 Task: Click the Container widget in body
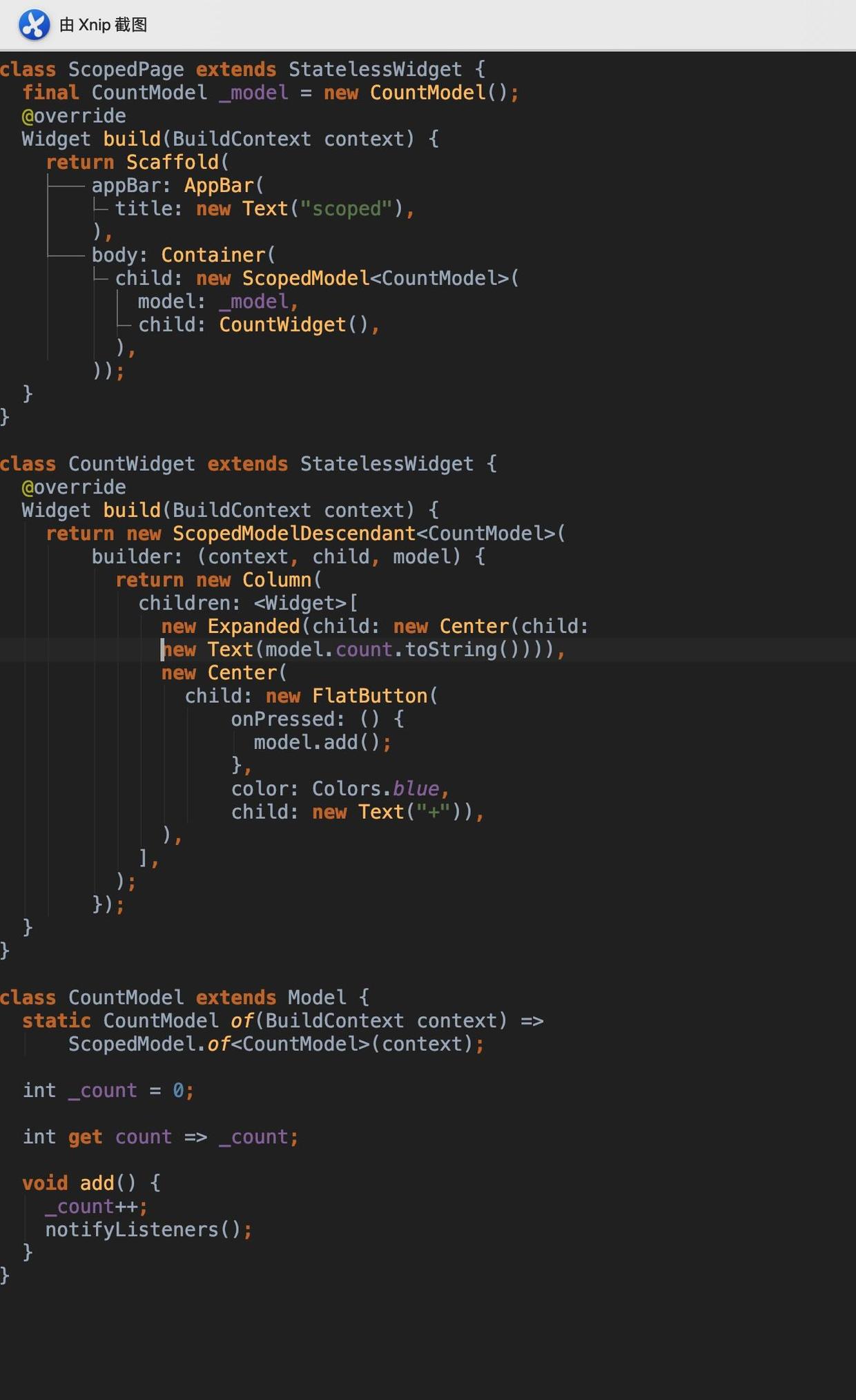click(x=213, y=255)
